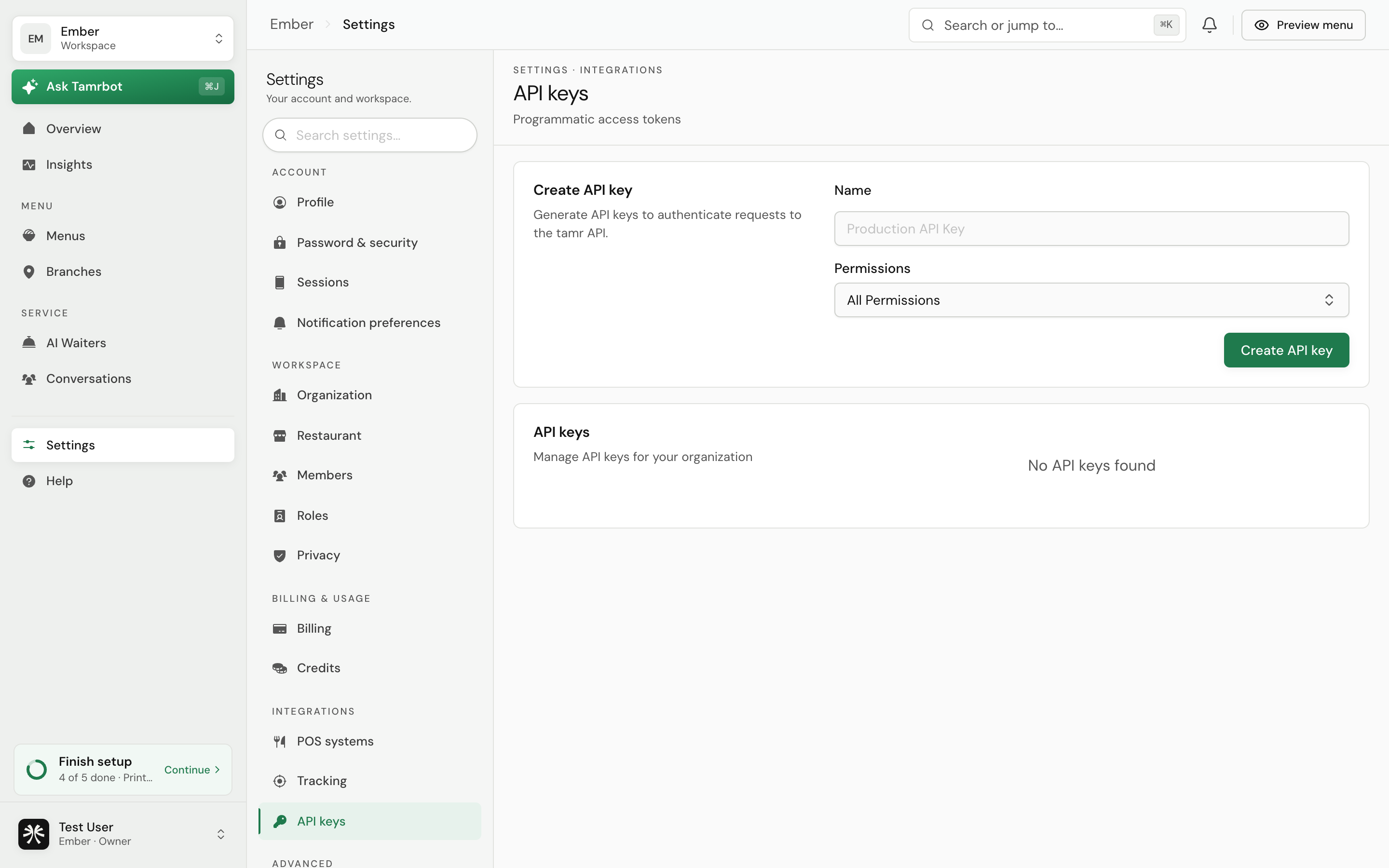Viewport: 1389px width, 868px height.
Task: Click the eye icon in Preview menu
Action: [x=1261, y=25]
